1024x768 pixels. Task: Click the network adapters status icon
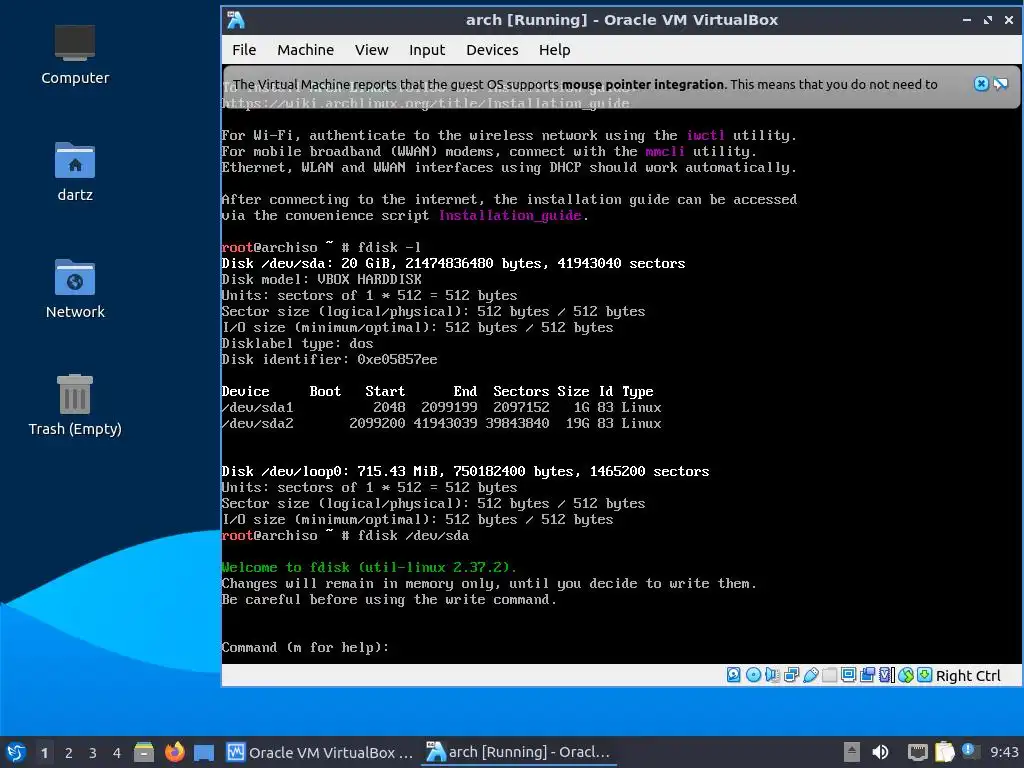point(792,675)
